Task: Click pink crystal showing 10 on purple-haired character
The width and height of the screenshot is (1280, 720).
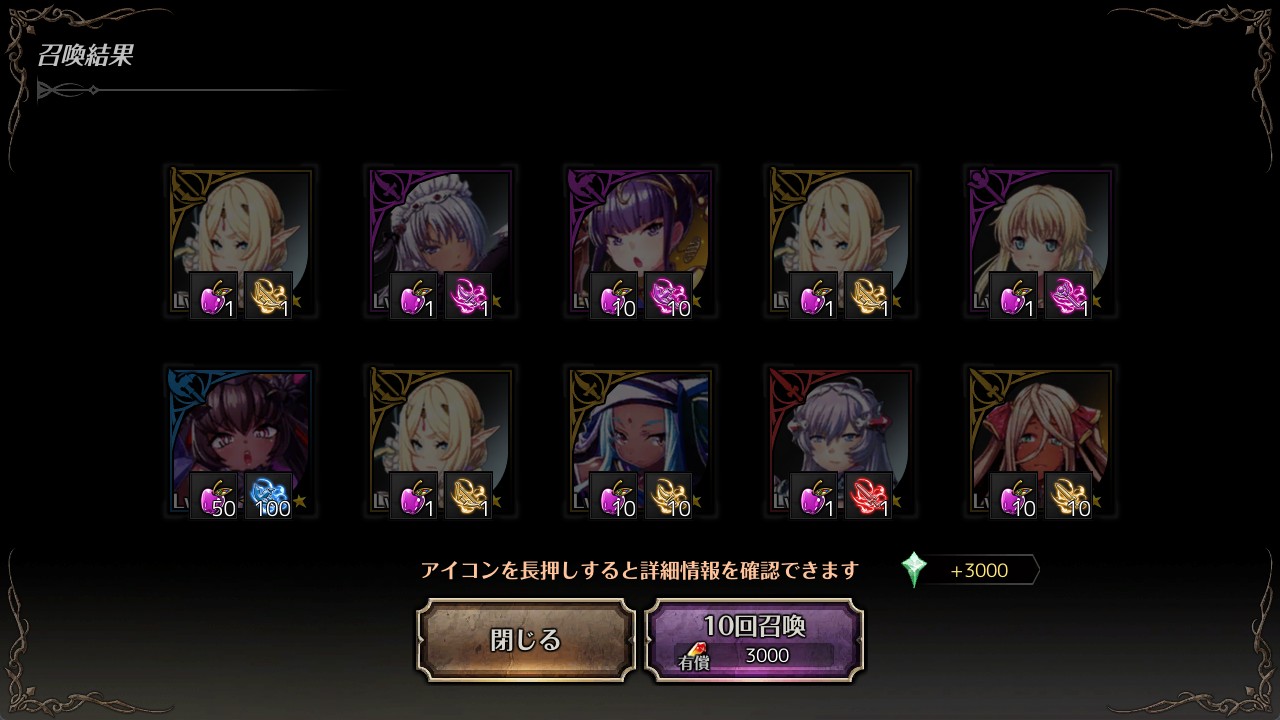Action: click(669, 296)
